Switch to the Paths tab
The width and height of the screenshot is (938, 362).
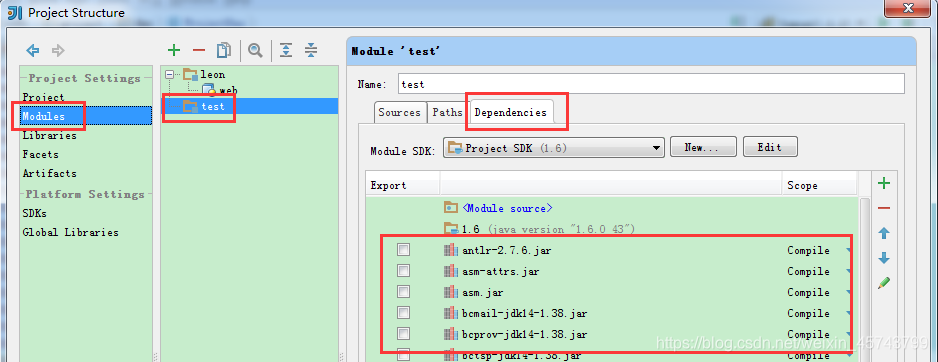[x=447, y=112]
